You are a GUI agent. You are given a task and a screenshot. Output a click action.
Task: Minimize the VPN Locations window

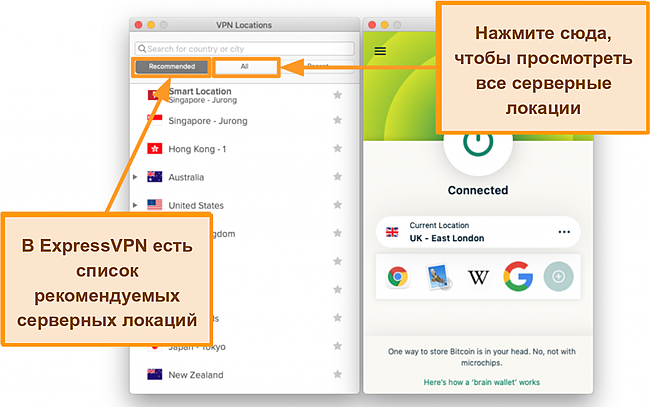(x=151, y=25)
